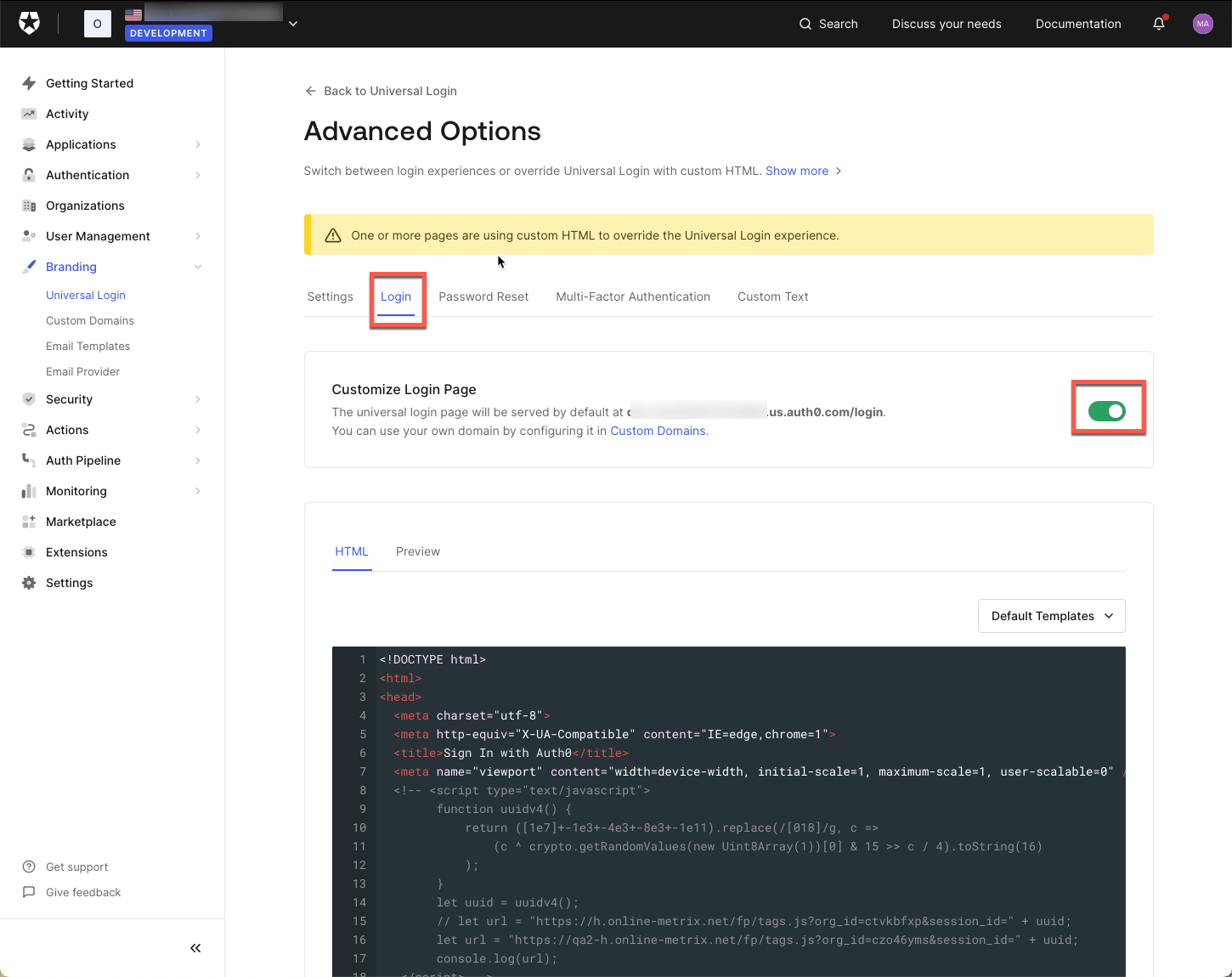Select the Activity icon in the sidebar
1232x977 pixels.
[28, 113]
